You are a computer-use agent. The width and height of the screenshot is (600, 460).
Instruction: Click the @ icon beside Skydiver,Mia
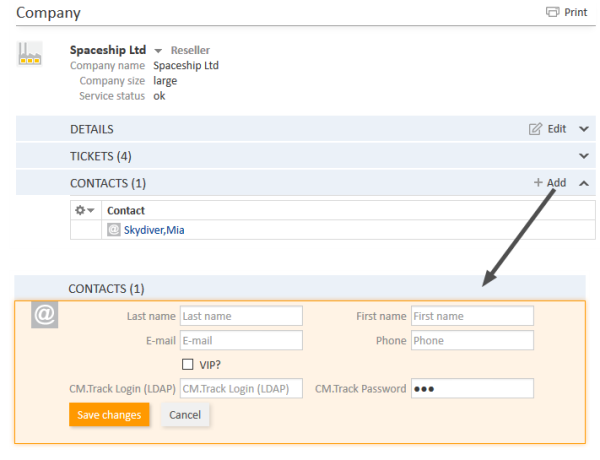click(x=114, y=230)
